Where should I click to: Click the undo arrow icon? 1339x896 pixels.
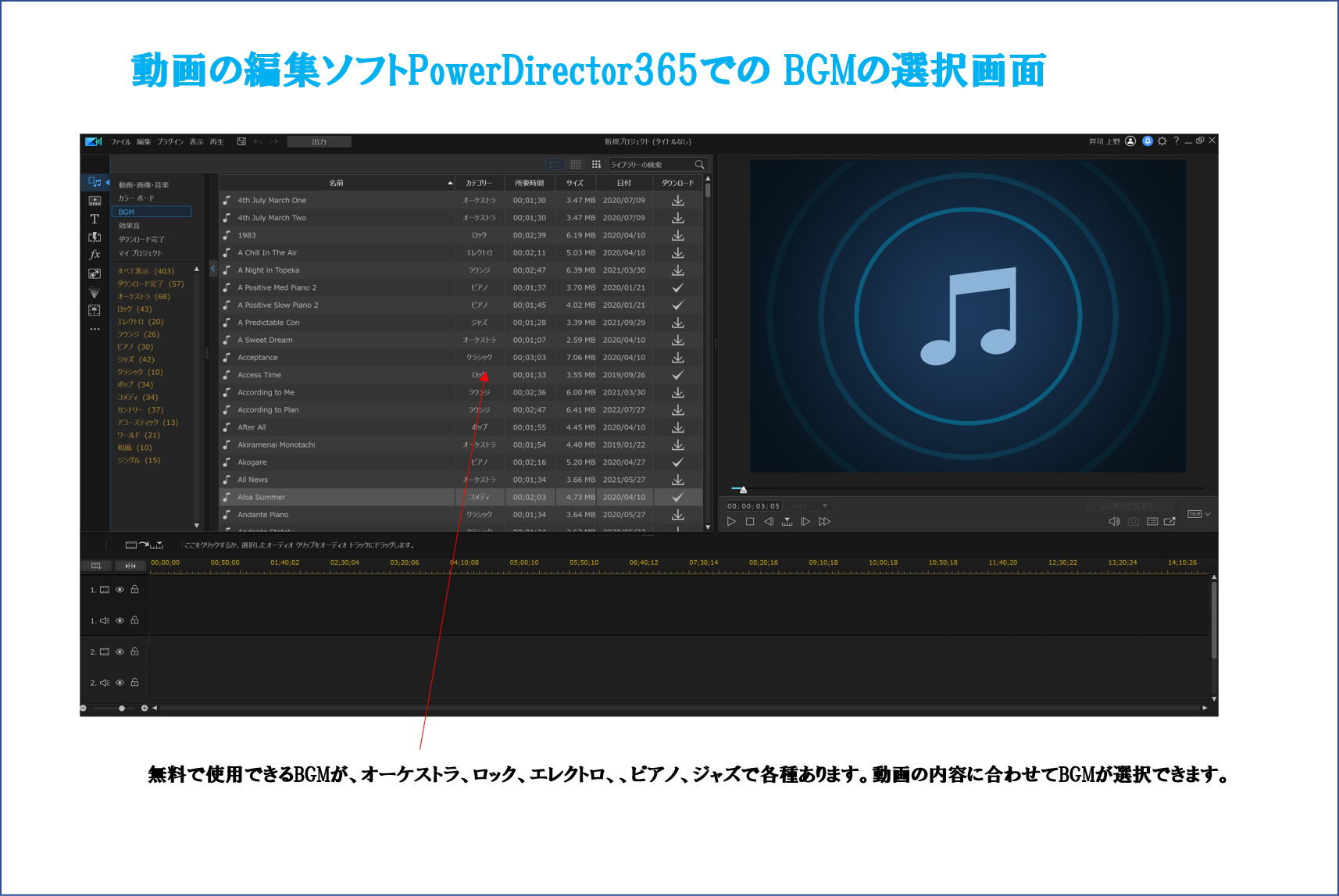pos(258,141)
